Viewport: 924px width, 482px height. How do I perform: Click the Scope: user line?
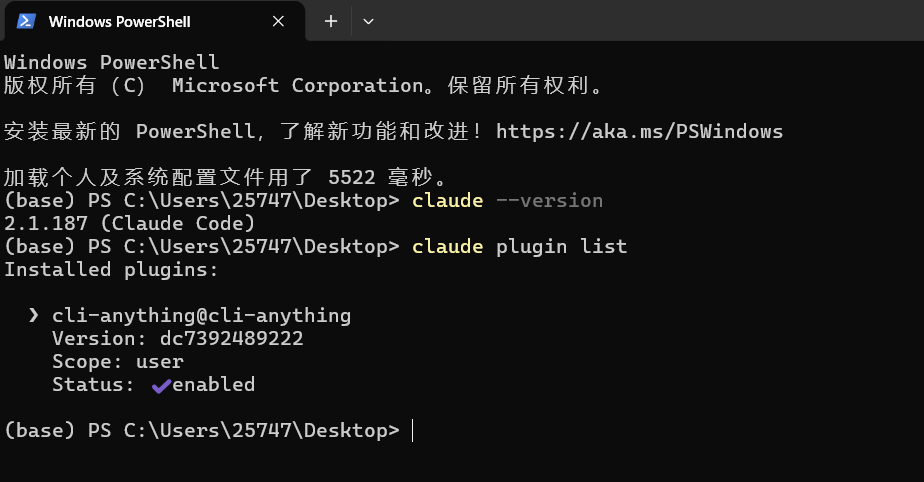[x=118, y=361]
